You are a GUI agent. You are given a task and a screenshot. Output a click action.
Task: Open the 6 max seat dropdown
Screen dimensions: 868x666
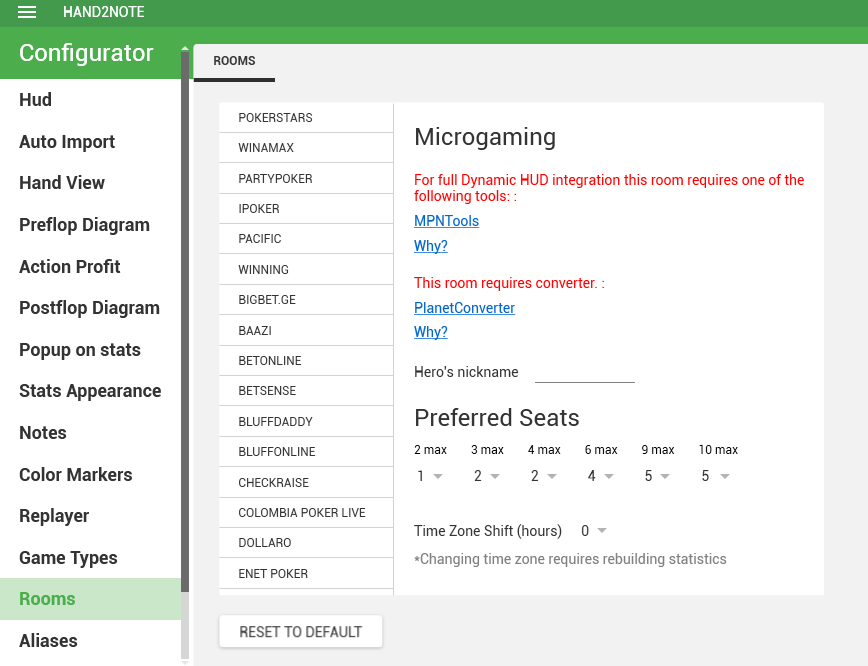601,476
